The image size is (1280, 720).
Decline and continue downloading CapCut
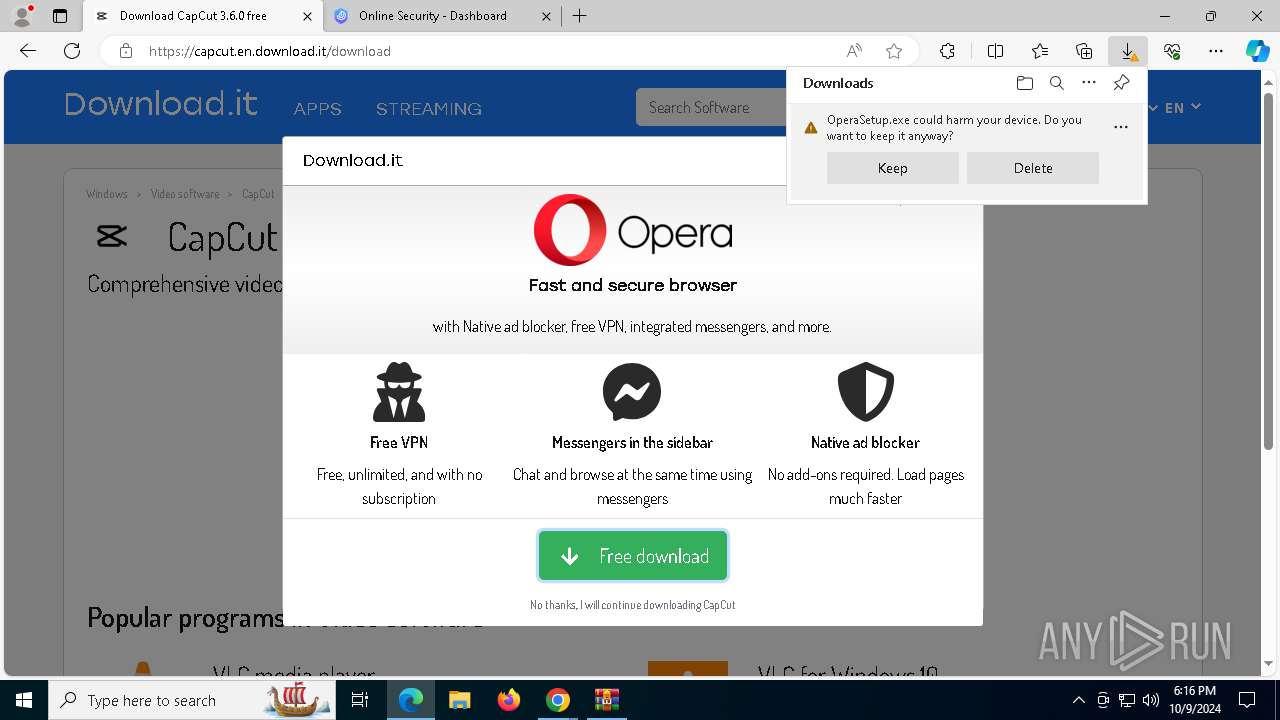pos(633,605)
